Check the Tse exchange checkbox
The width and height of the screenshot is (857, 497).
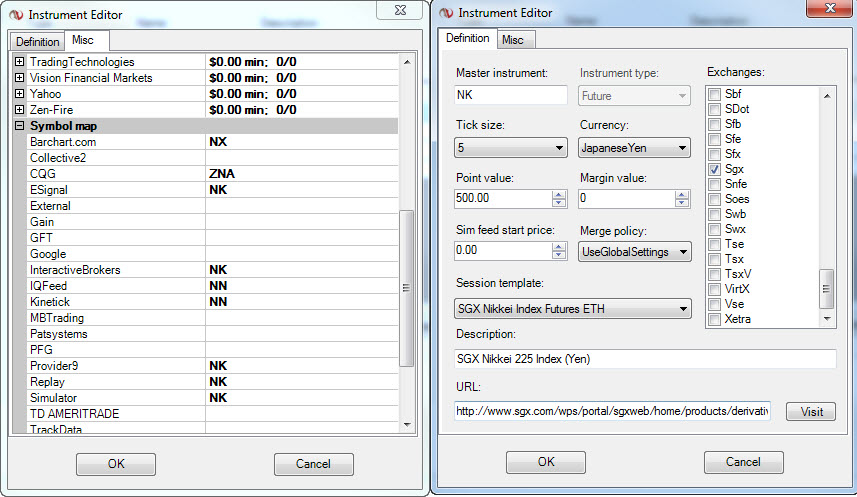714,244
